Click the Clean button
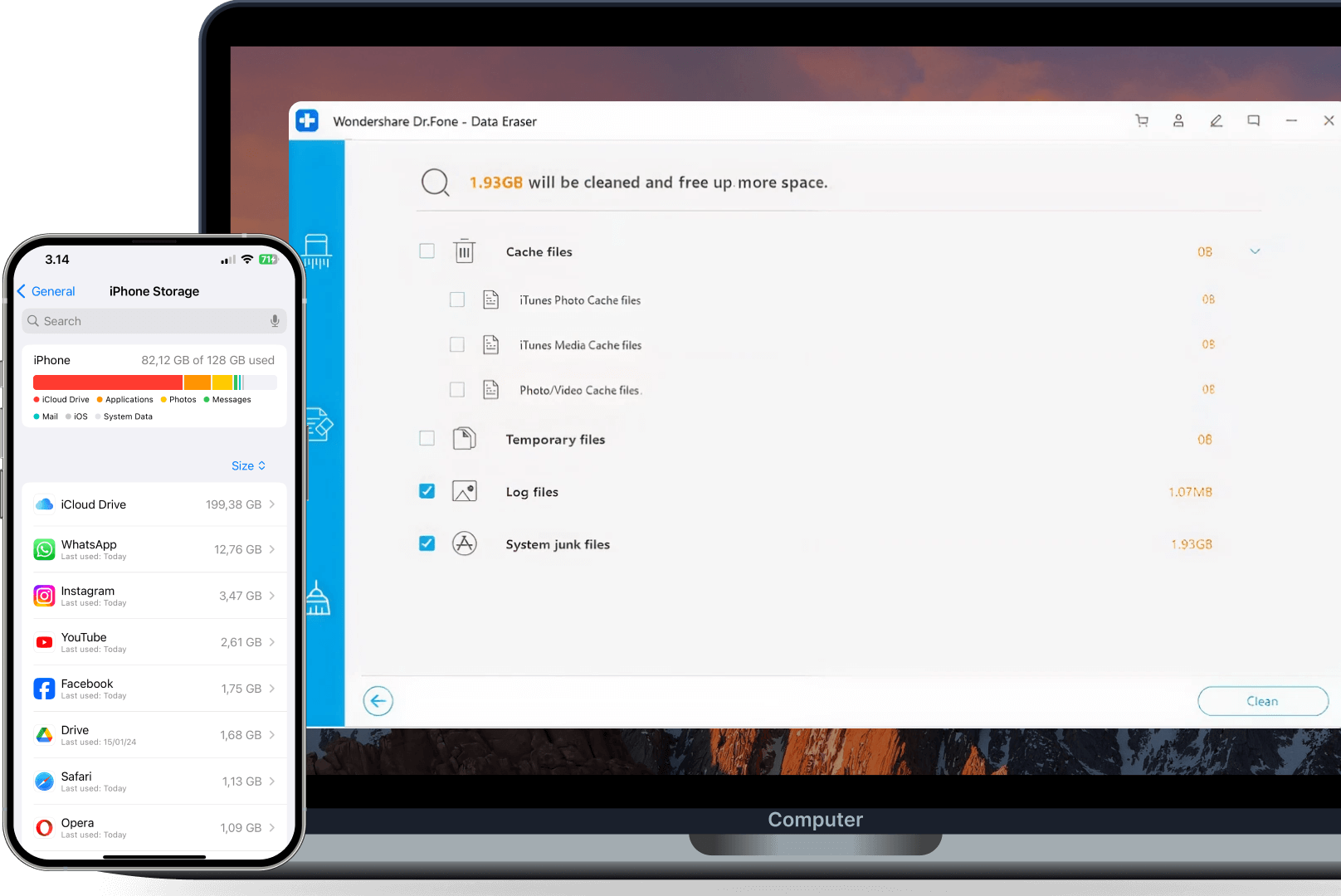Viewport: 1341px width, 896px height. (x=1262, y=701)
